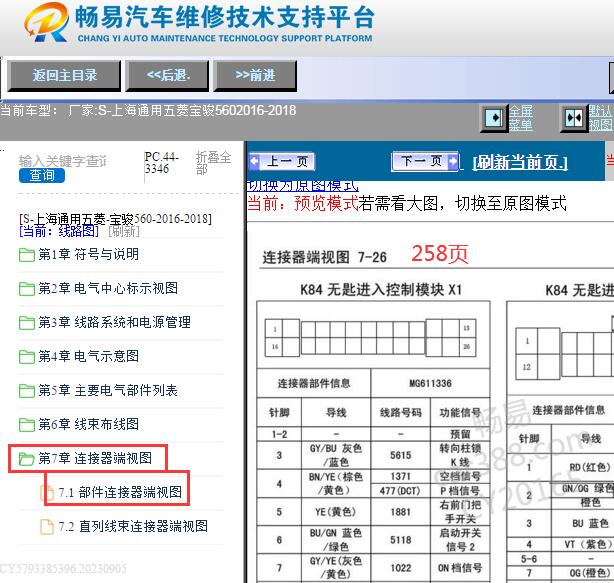The width and height of the screenshot is (614, 583).
Task: Click wire number cell 5118
Action: (401, 540)
